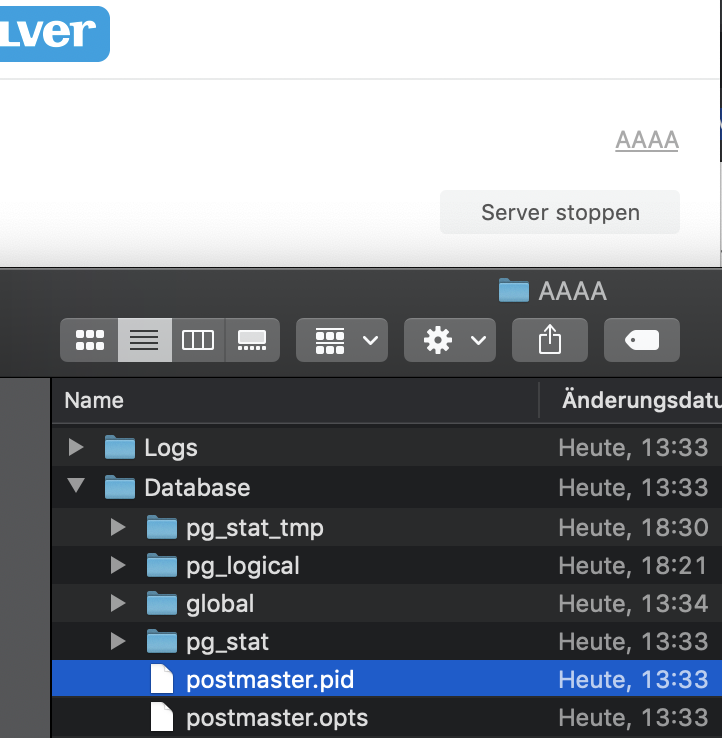Switch Finder to gallery view
The height and width of the screenshot is (738, 722).
coord(252,340)
